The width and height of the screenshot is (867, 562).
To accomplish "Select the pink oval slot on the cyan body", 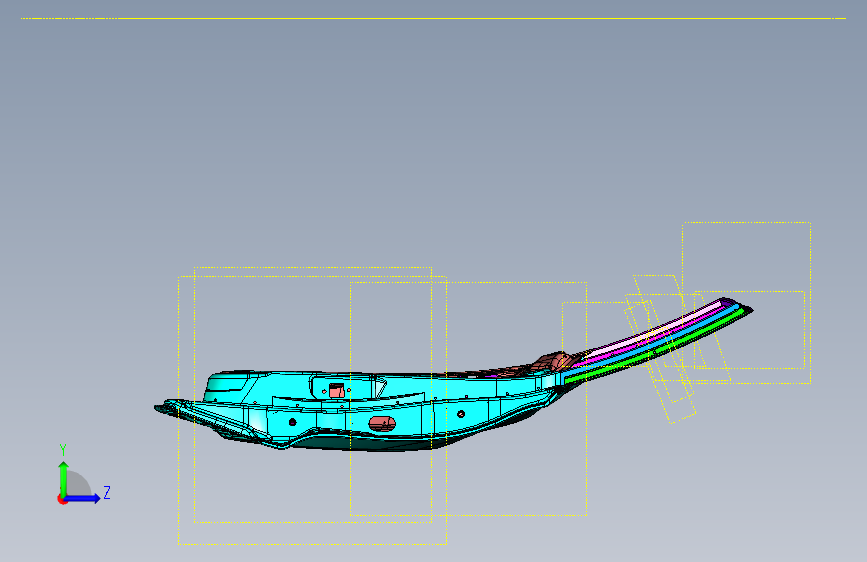I will [382, 424].
